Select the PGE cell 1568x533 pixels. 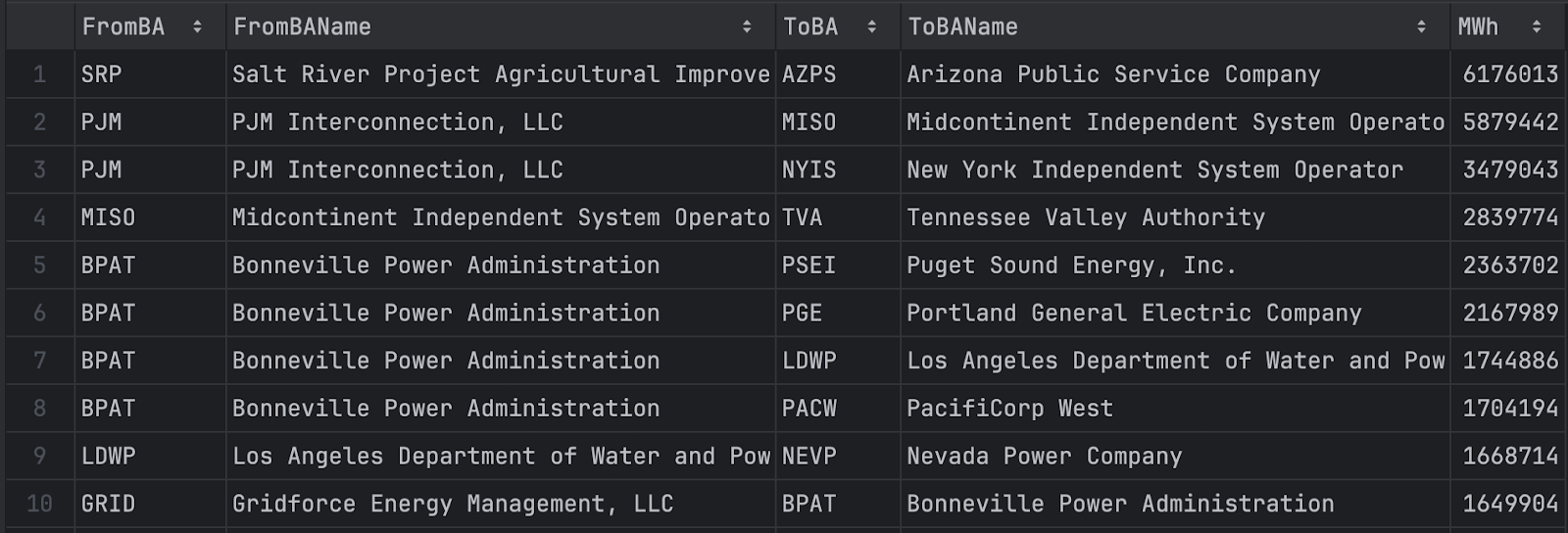coord(838,314)
